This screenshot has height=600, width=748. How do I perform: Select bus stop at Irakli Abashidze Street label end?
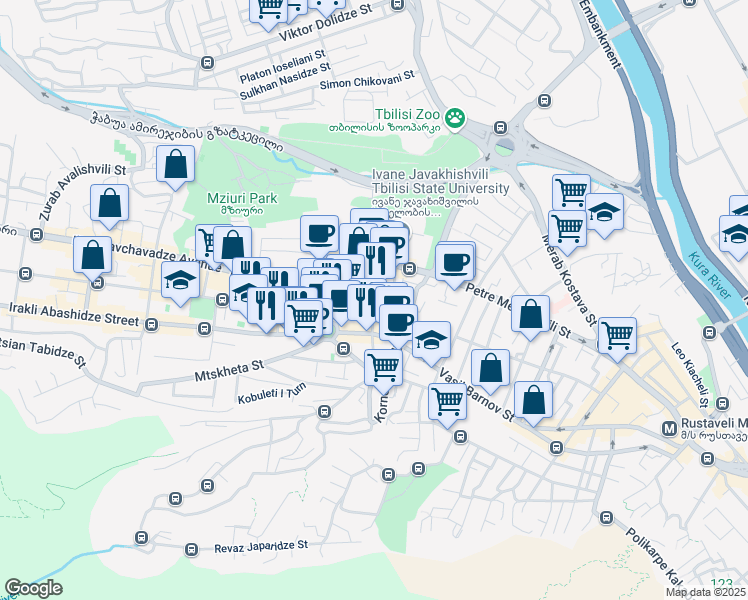coord(152,325)
